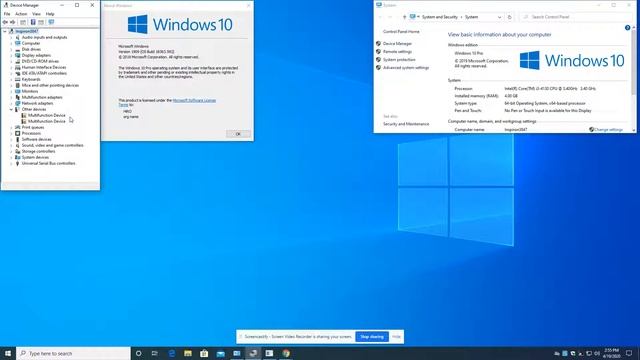
Task: Open the Action Center notification icon
Action: [x=629, y=353]
